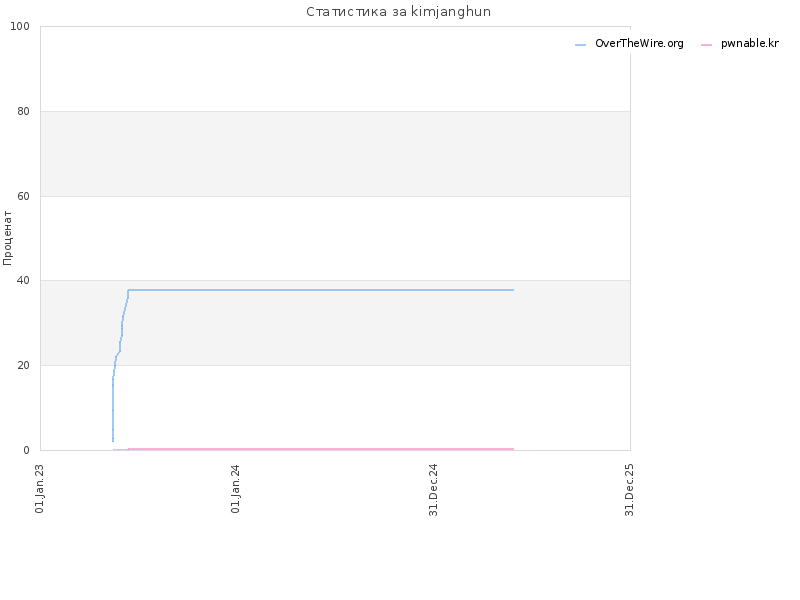Toggle the pwnable.kr legend entry

coord(740,44)
